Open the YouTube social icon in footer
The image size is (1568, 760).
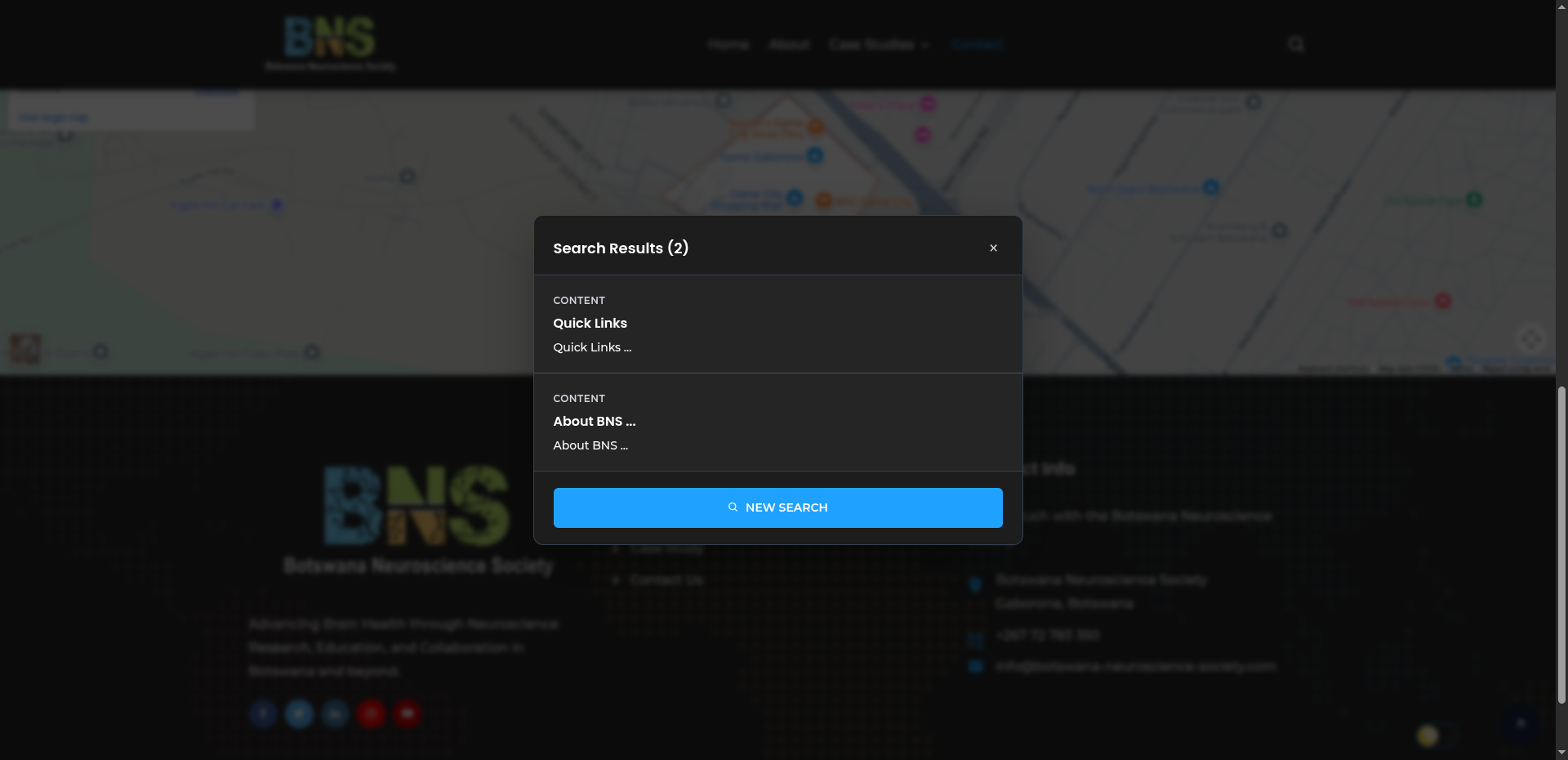point(407,713)
